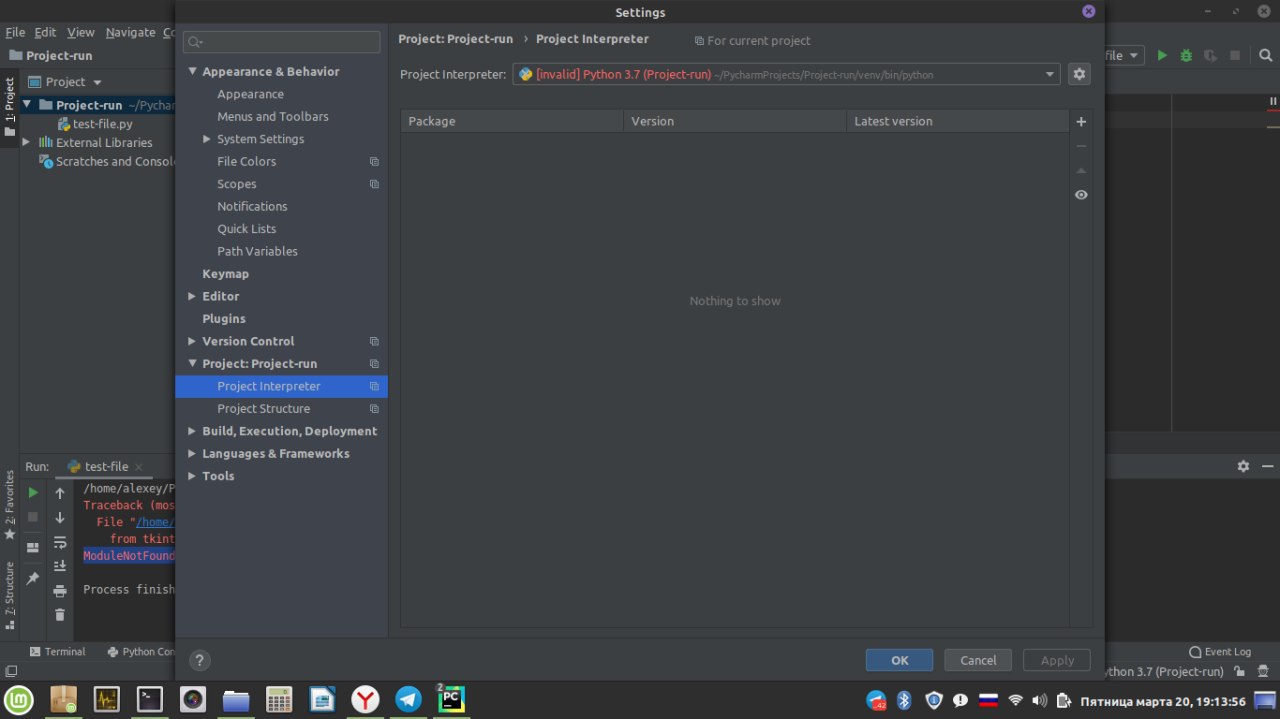Image resolution: width=1280 pixels, height=719 pixels.
Task: Click the down arrow in Run panel
Action: (x=60, y=517)
